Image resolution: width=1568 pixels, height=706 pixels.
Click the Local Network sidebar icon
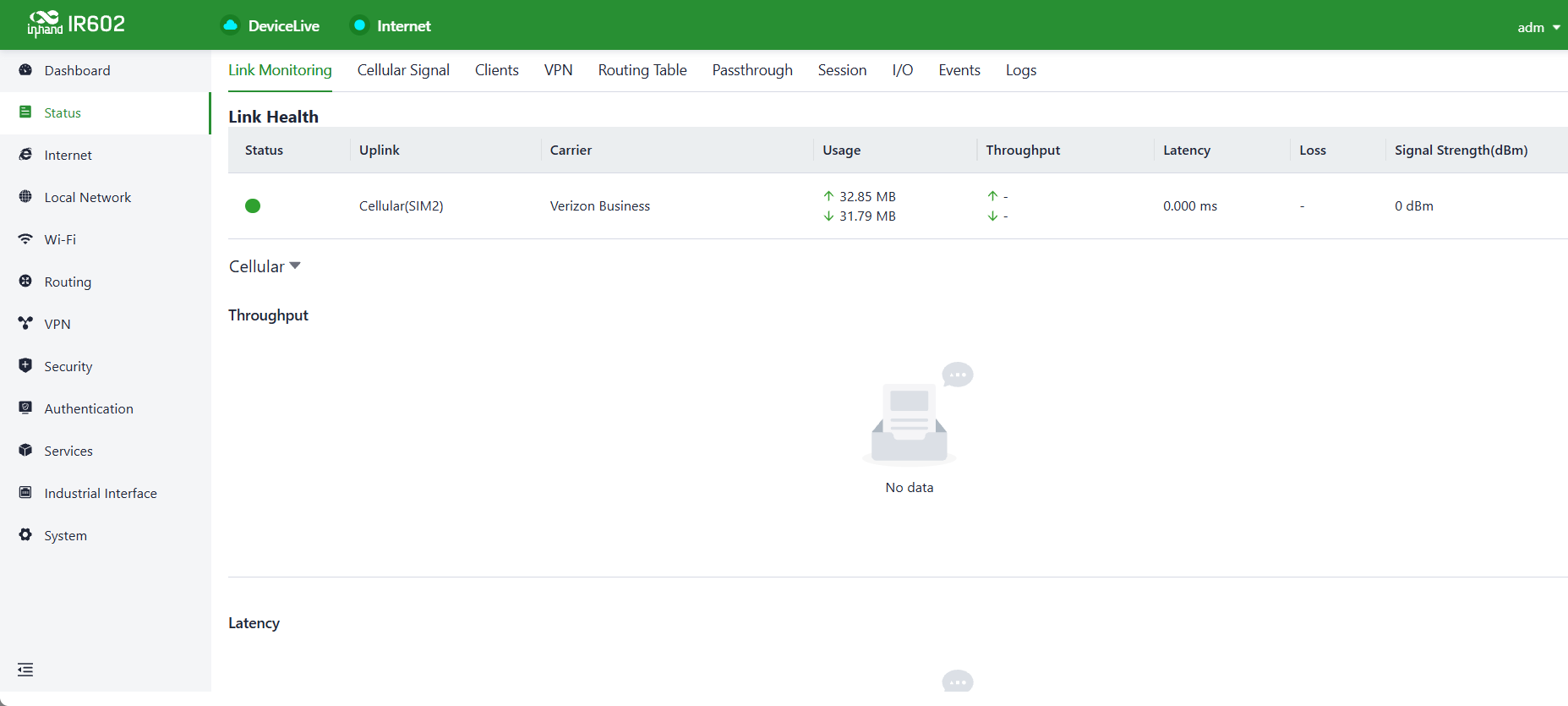25,197
